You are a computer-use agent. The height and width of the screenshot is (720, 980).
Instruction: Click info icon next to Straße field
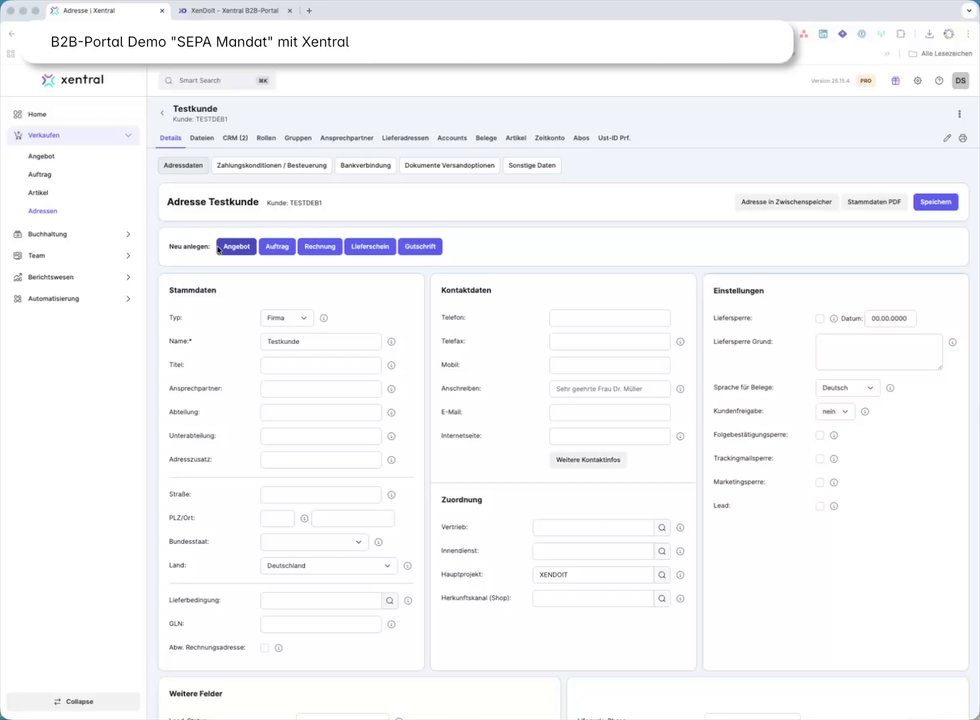pos(391,495)
